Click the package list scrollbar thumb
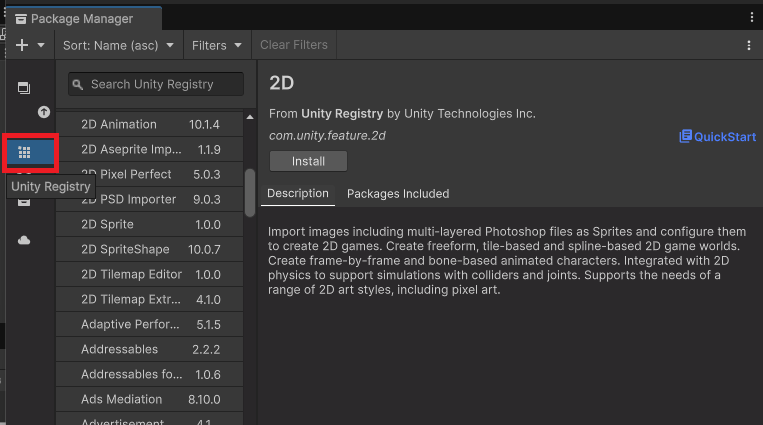763x425 pixels. click(x=250, y=193)
